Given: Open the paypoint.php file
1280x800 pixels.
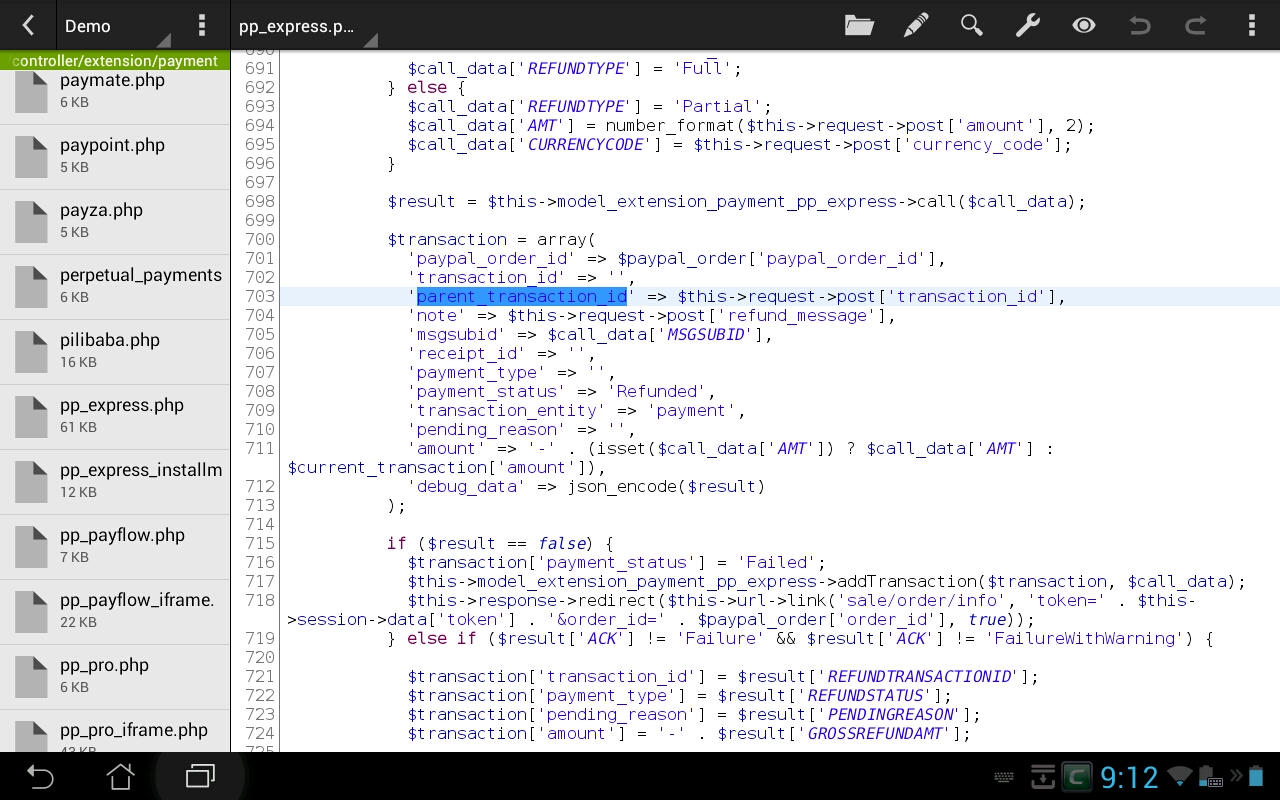Looking at the screenshot, I should pos(115,156).
